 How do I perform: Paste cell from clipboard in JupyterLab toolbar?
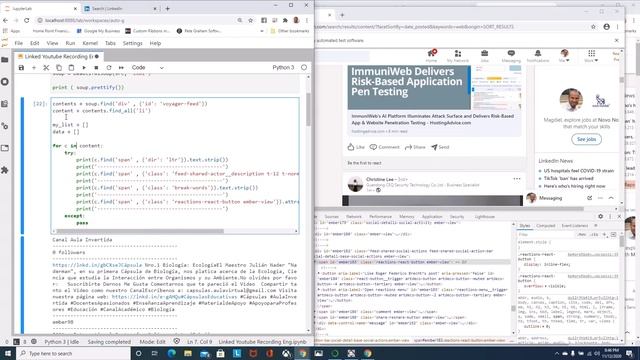pos(71,68)
